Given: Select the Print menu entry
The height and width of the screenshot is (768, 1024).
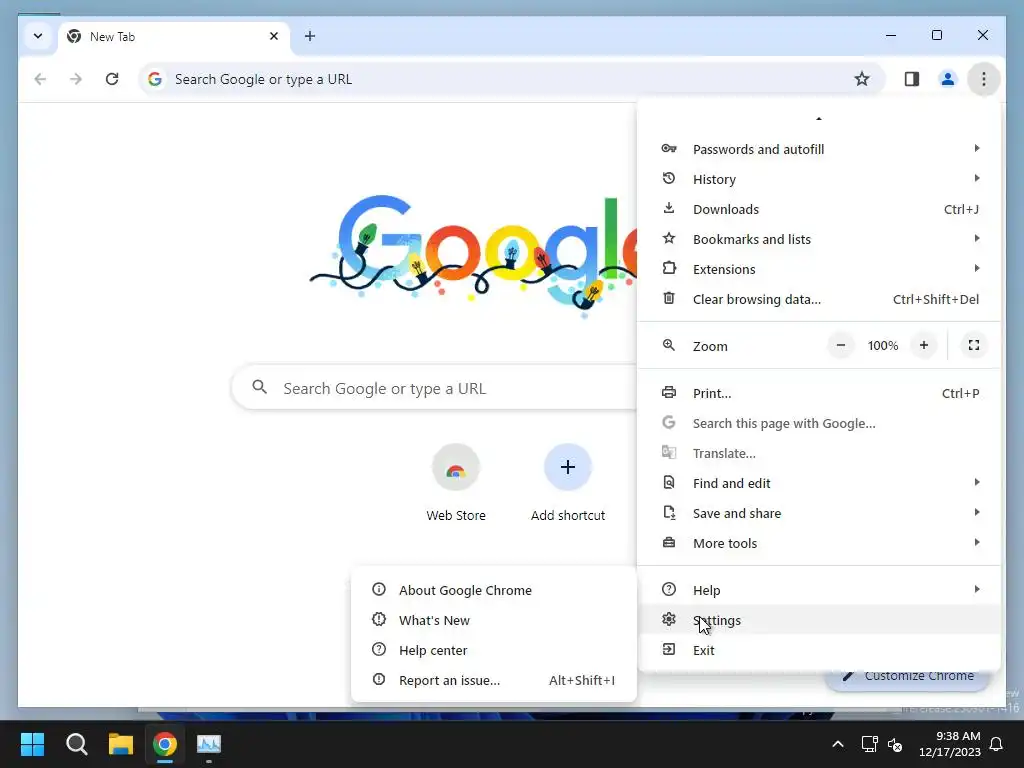Looking at the screenshot, I should [819, 393].
